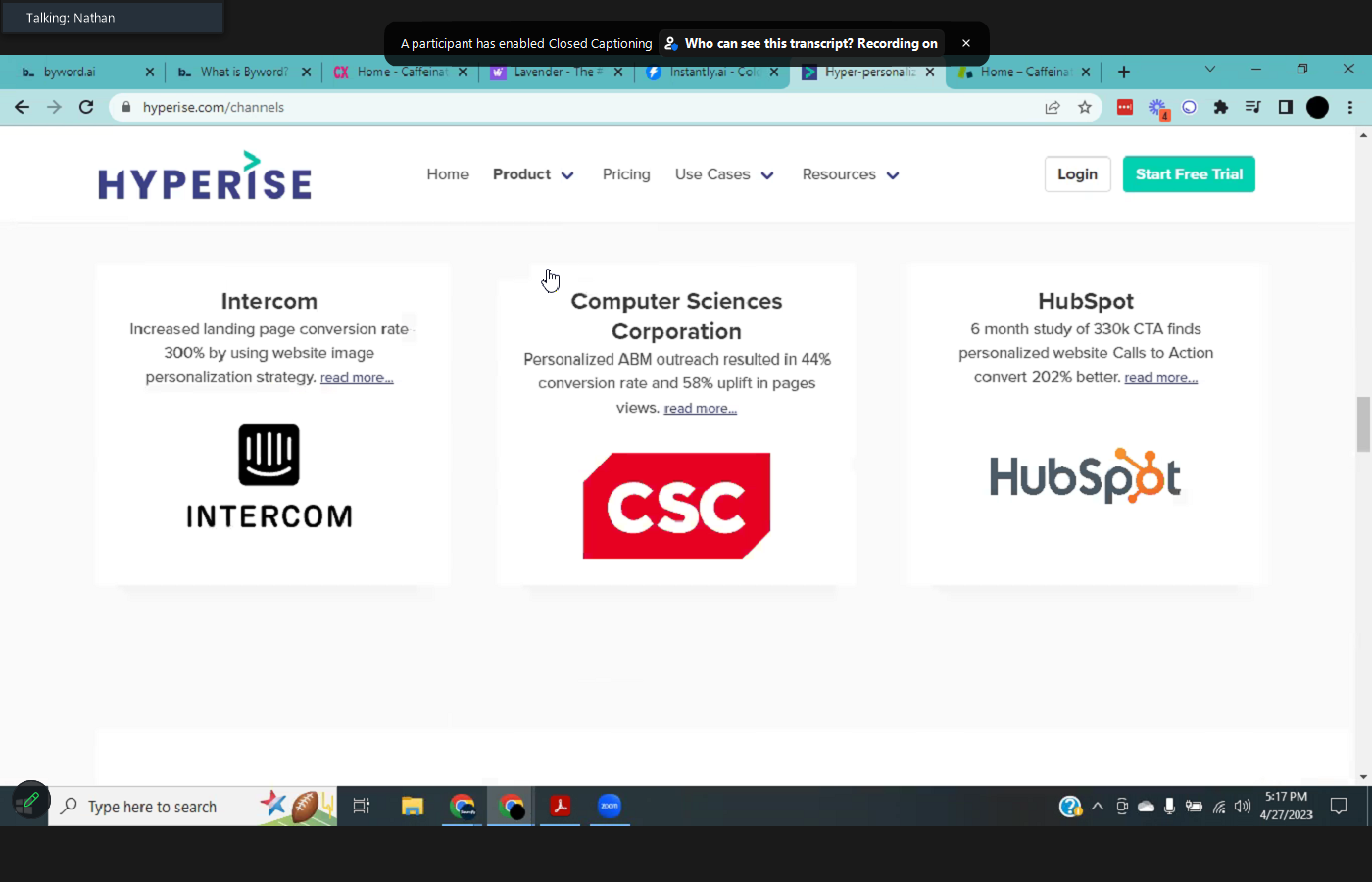Click the page vertical scrollbar thumb
The width and height of the screenshot is (1372, 882).
coord(1362,424)
